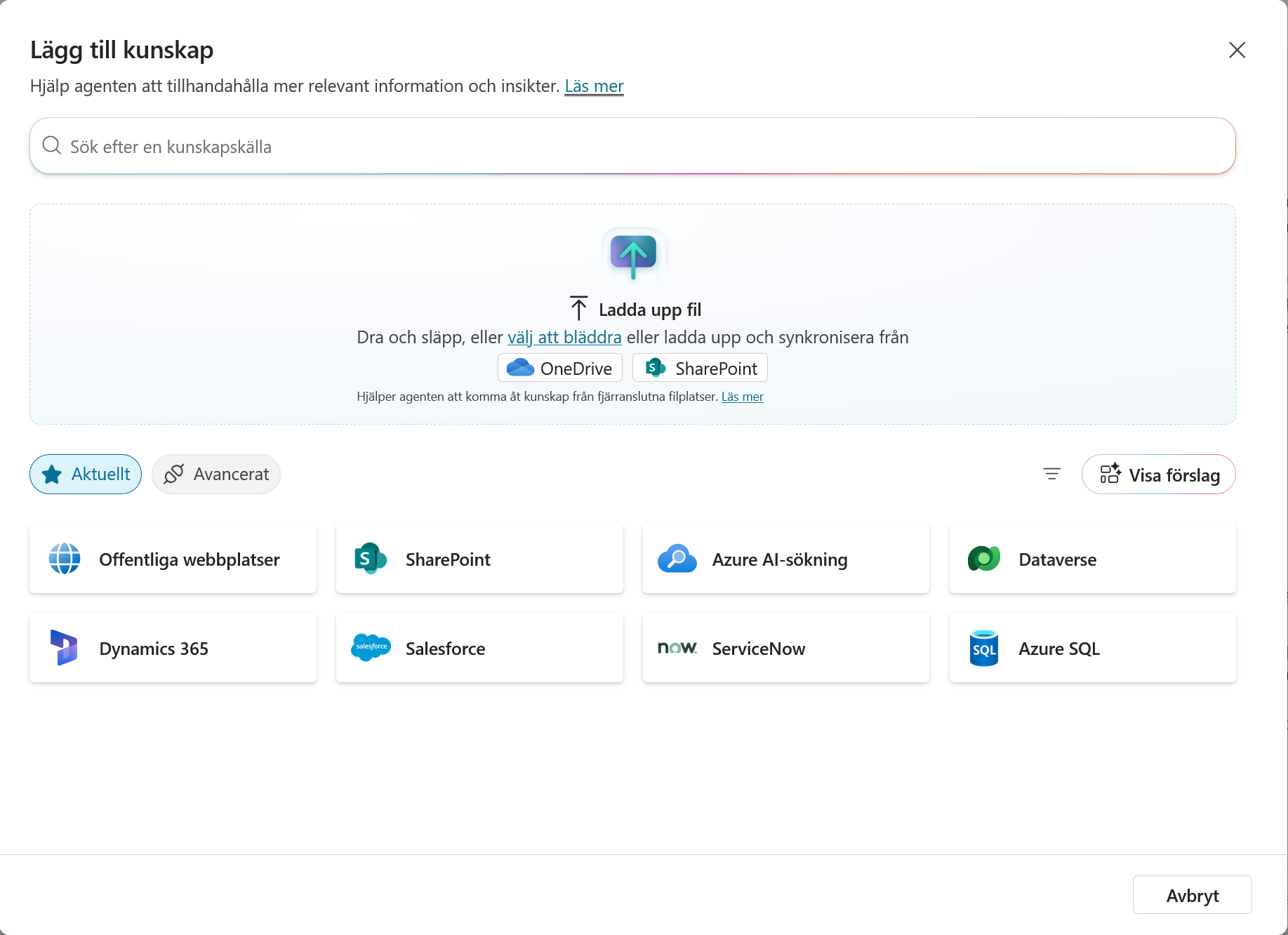Image resolution: width=1288 pixels, height=935 pixels.
Task: Select the Azure SQL knowledge source
Action: point(1093,648)
